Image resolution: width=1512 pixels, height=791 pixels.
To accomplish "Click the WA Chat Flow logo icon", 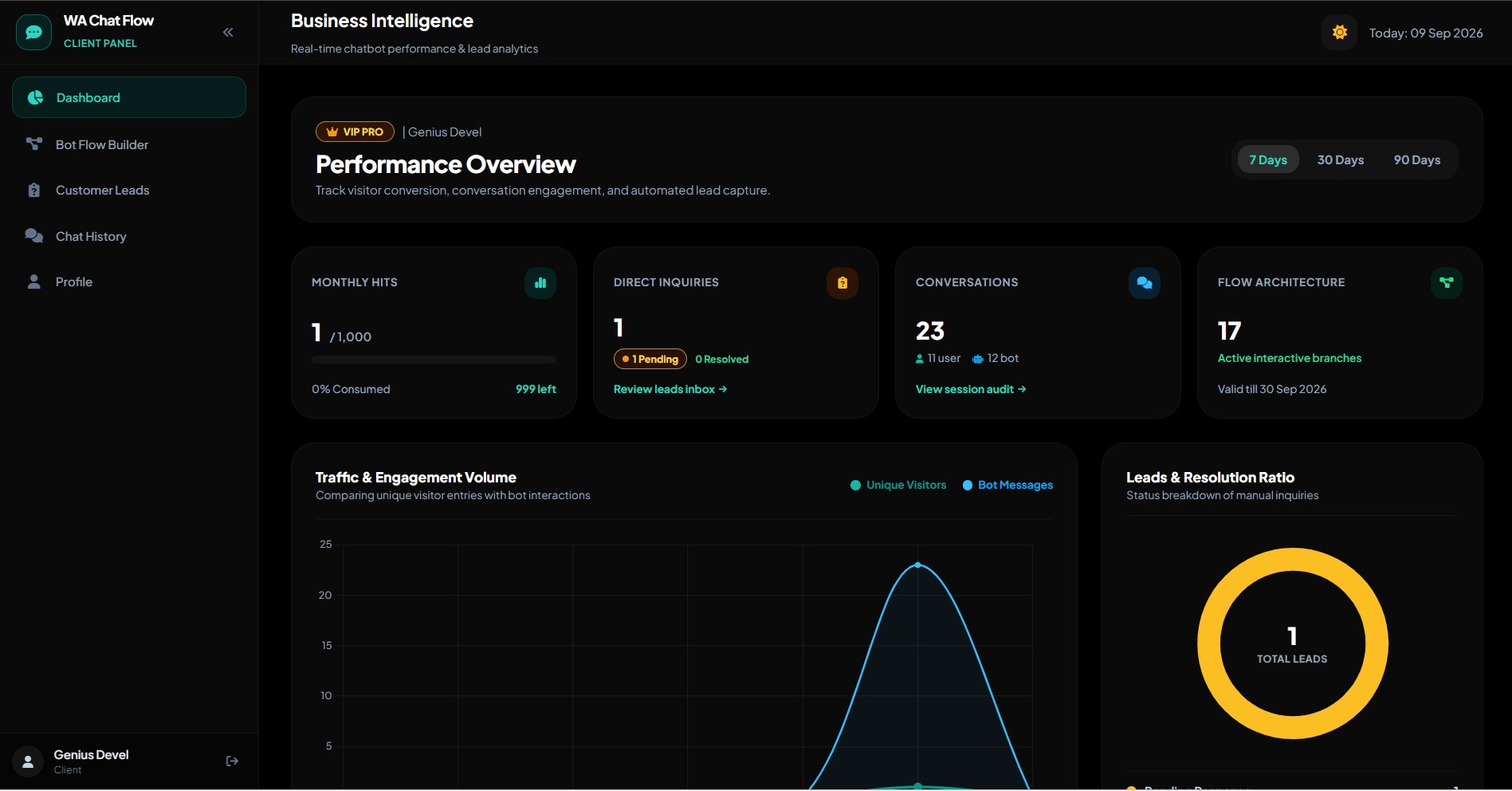I will click(33, 32).
